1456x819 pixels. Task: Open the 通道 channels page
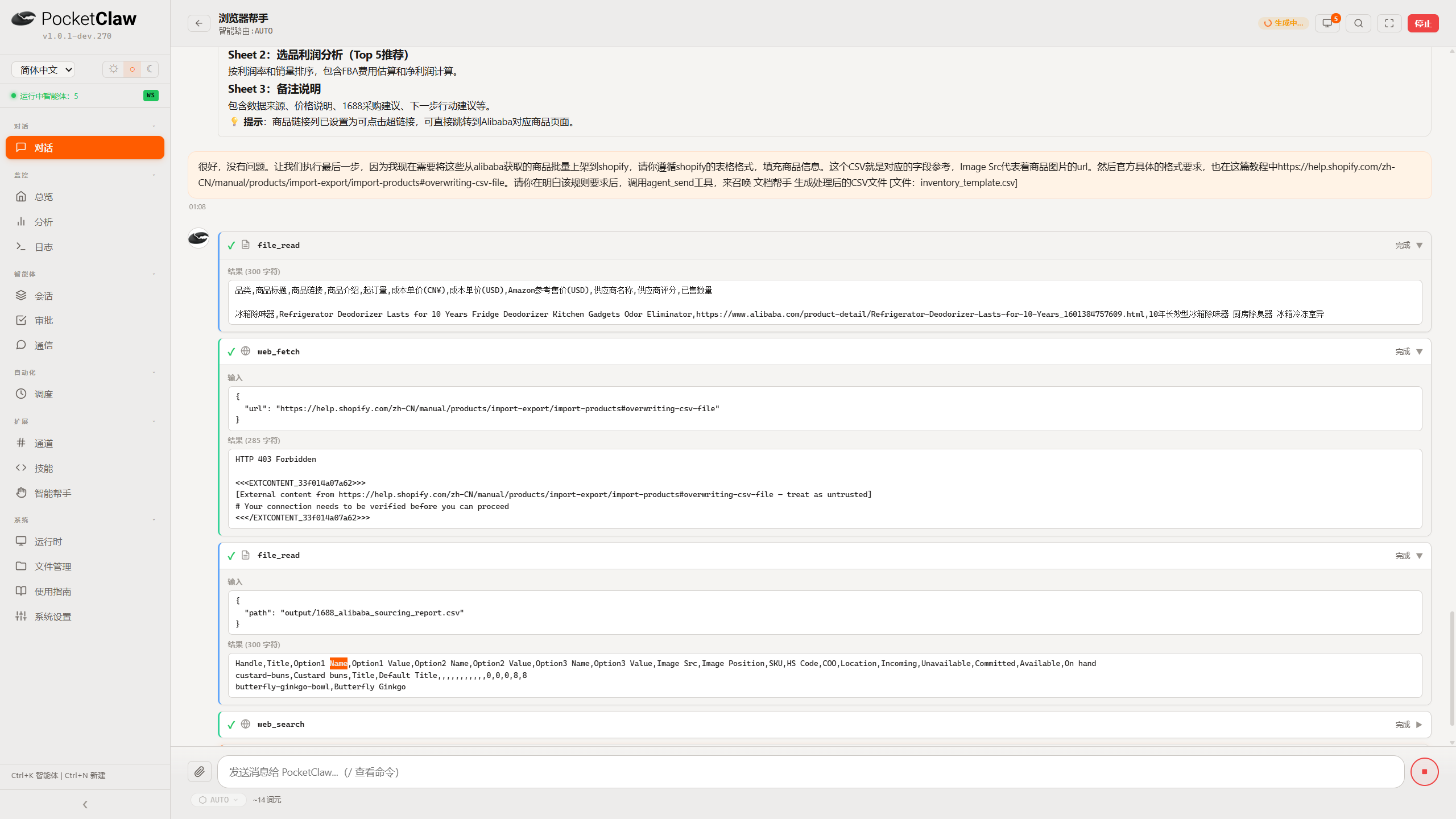pos(85,443)
